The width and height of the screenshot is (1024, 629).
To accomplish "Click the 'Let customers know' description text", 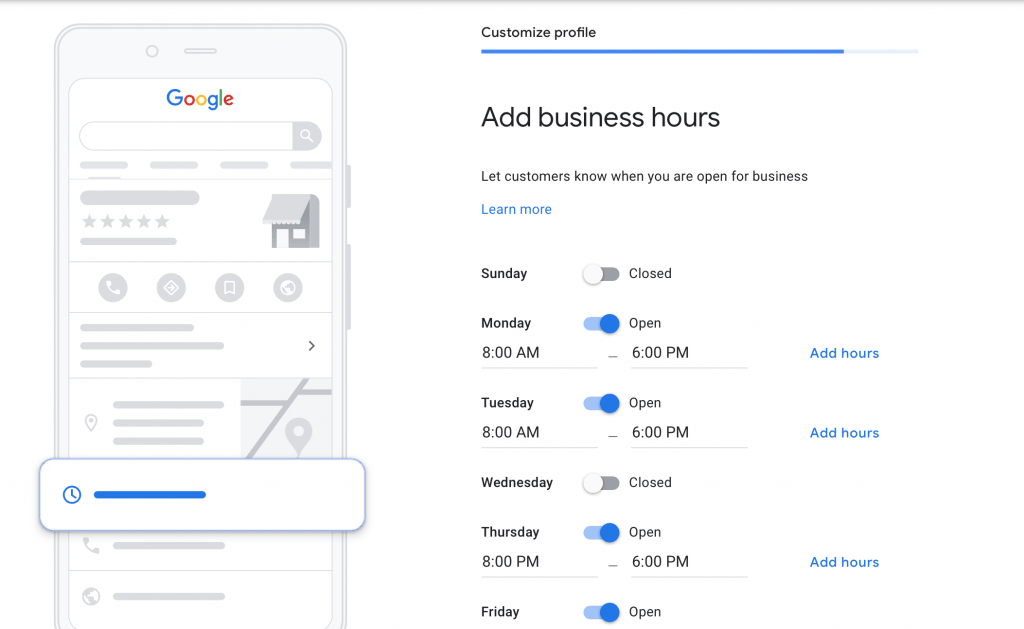I will tap(644, 176).
